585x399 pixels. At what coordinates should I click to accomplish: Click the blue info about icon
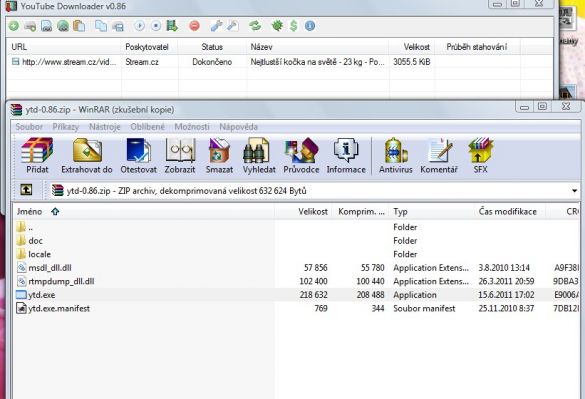coord(310,26)
